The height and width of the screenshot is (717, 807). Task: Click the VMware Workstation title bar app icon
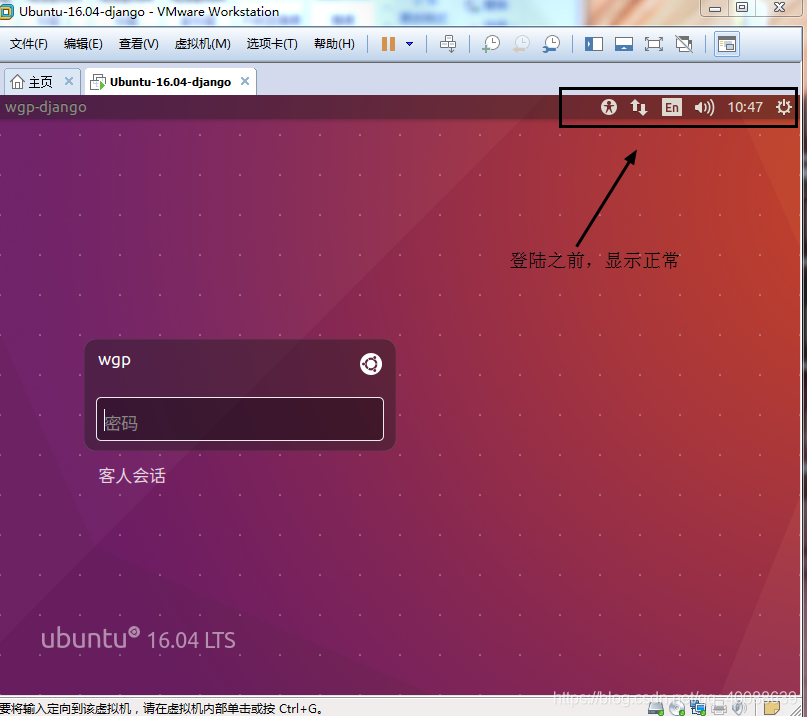click(6, 11)
